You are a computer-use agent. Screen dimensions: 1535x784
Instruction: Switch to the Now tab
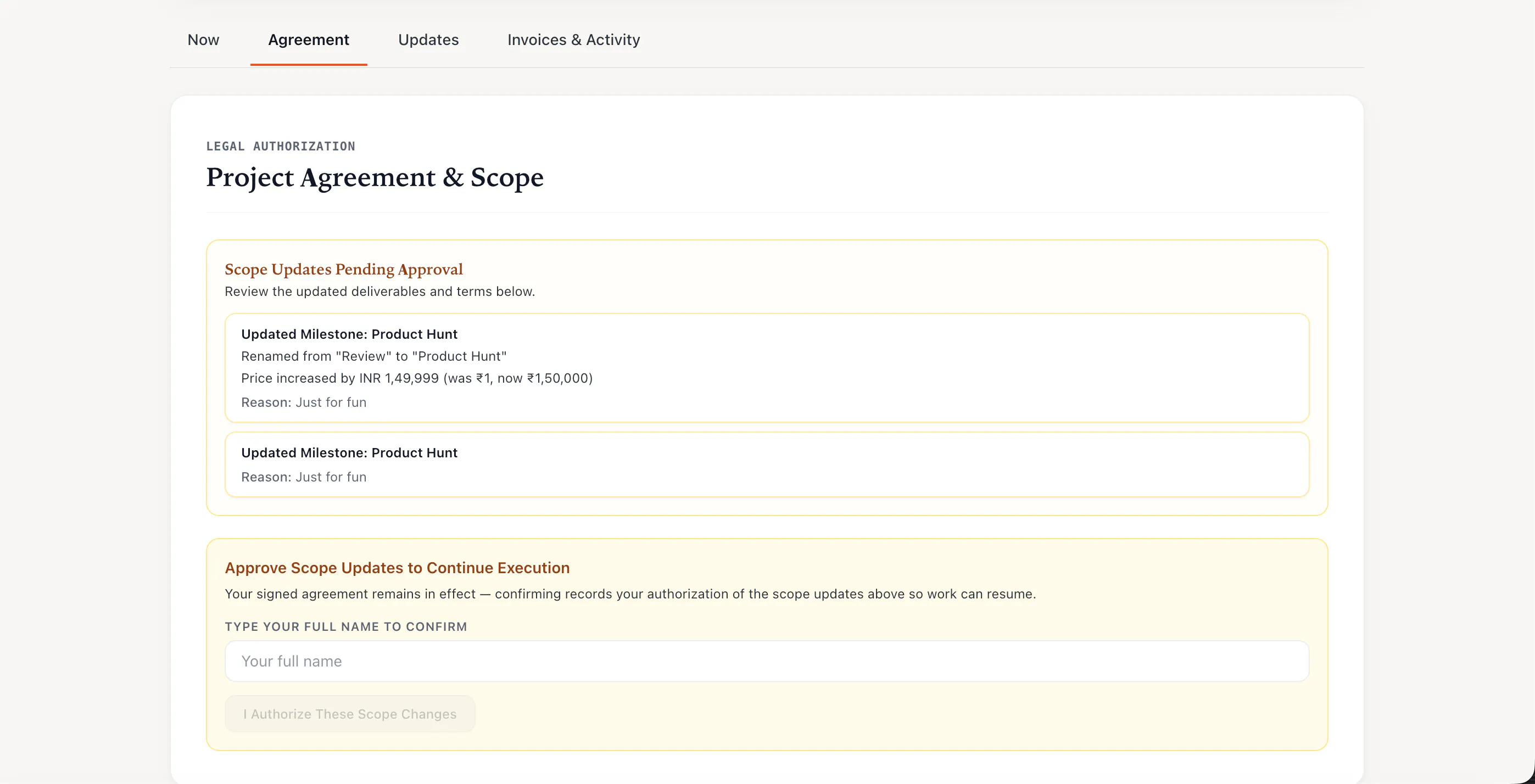click(x=203, y=40)
